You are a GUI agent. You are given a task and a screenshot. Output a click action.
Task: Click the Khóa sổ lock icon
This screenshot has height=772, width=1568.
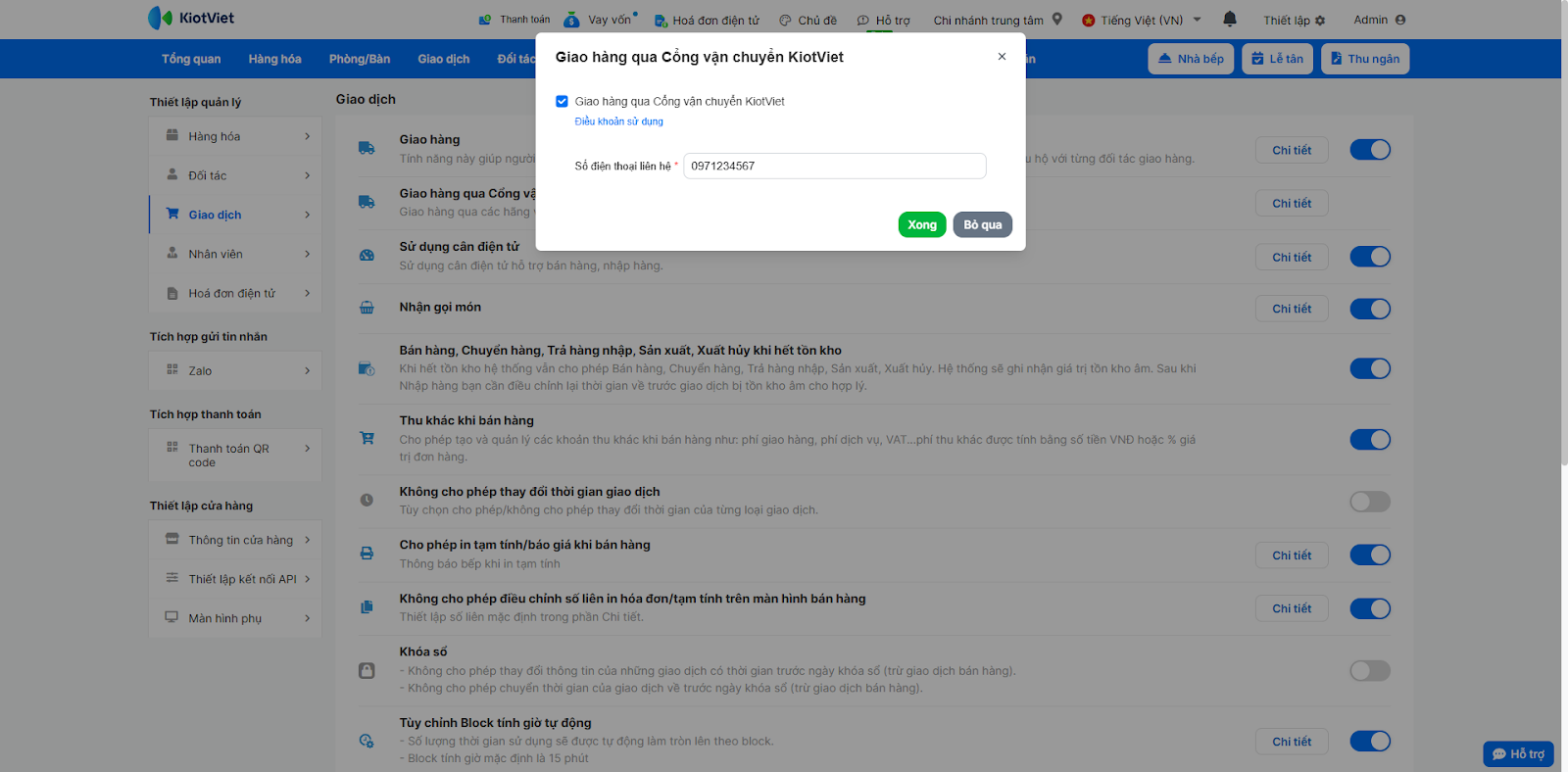(x=367, y=671)
